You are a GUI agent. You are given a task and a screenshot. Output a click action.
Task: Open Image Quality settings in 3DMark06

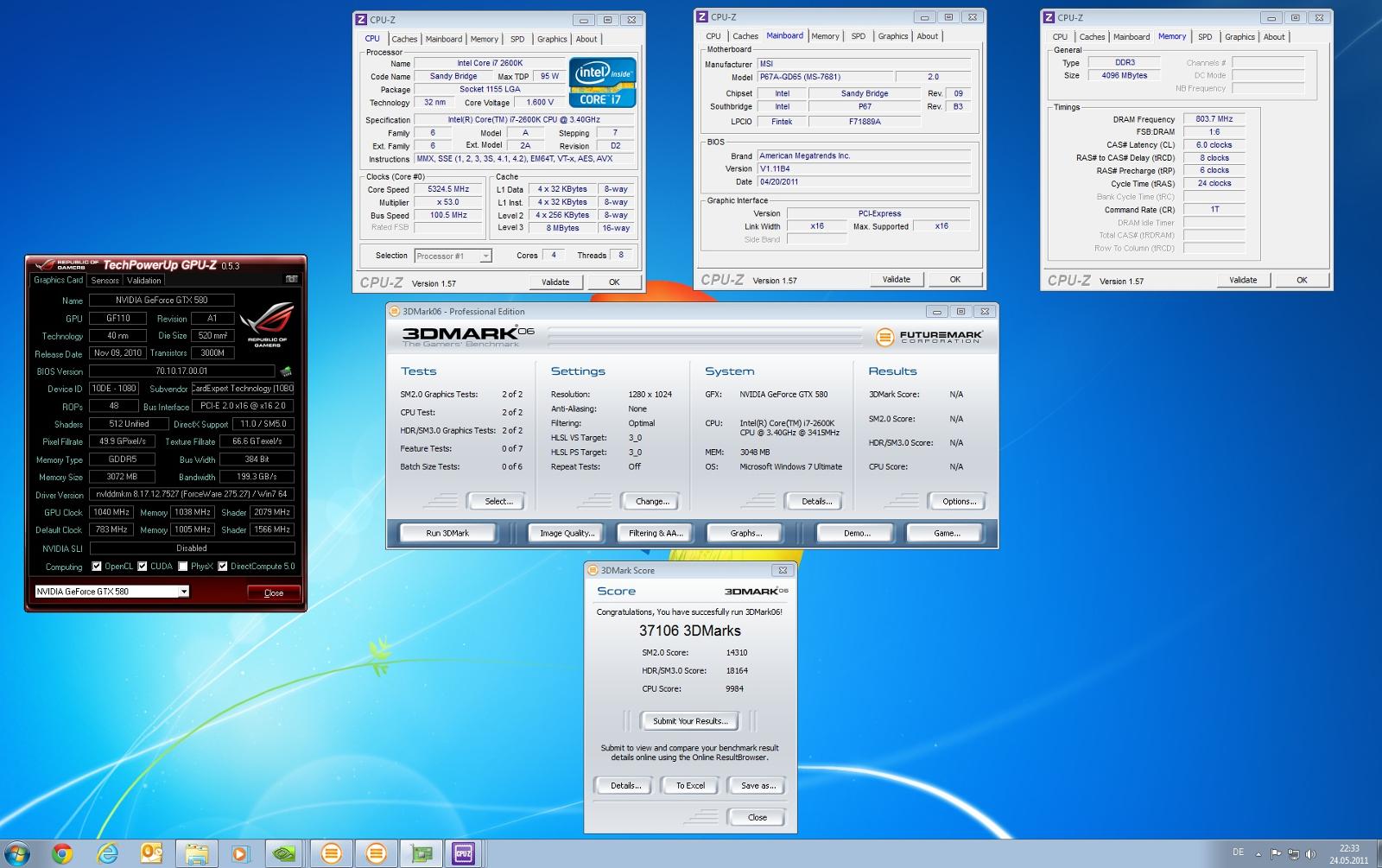[x=567, y=533]
